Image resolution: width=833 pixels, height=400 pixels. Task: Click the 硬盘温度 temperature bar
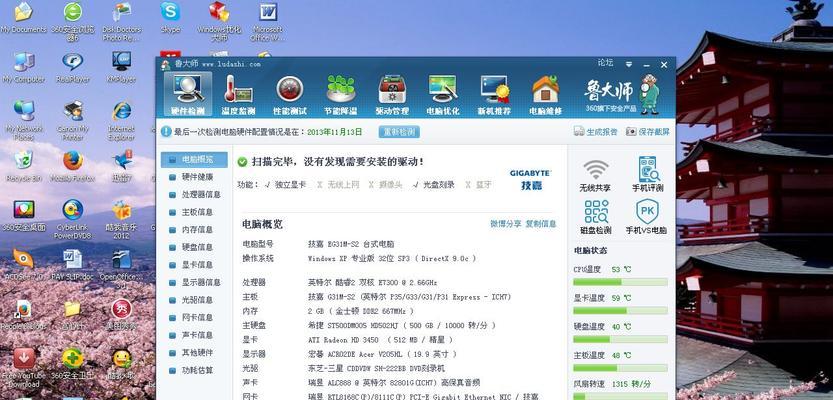[x=620, y=339]
